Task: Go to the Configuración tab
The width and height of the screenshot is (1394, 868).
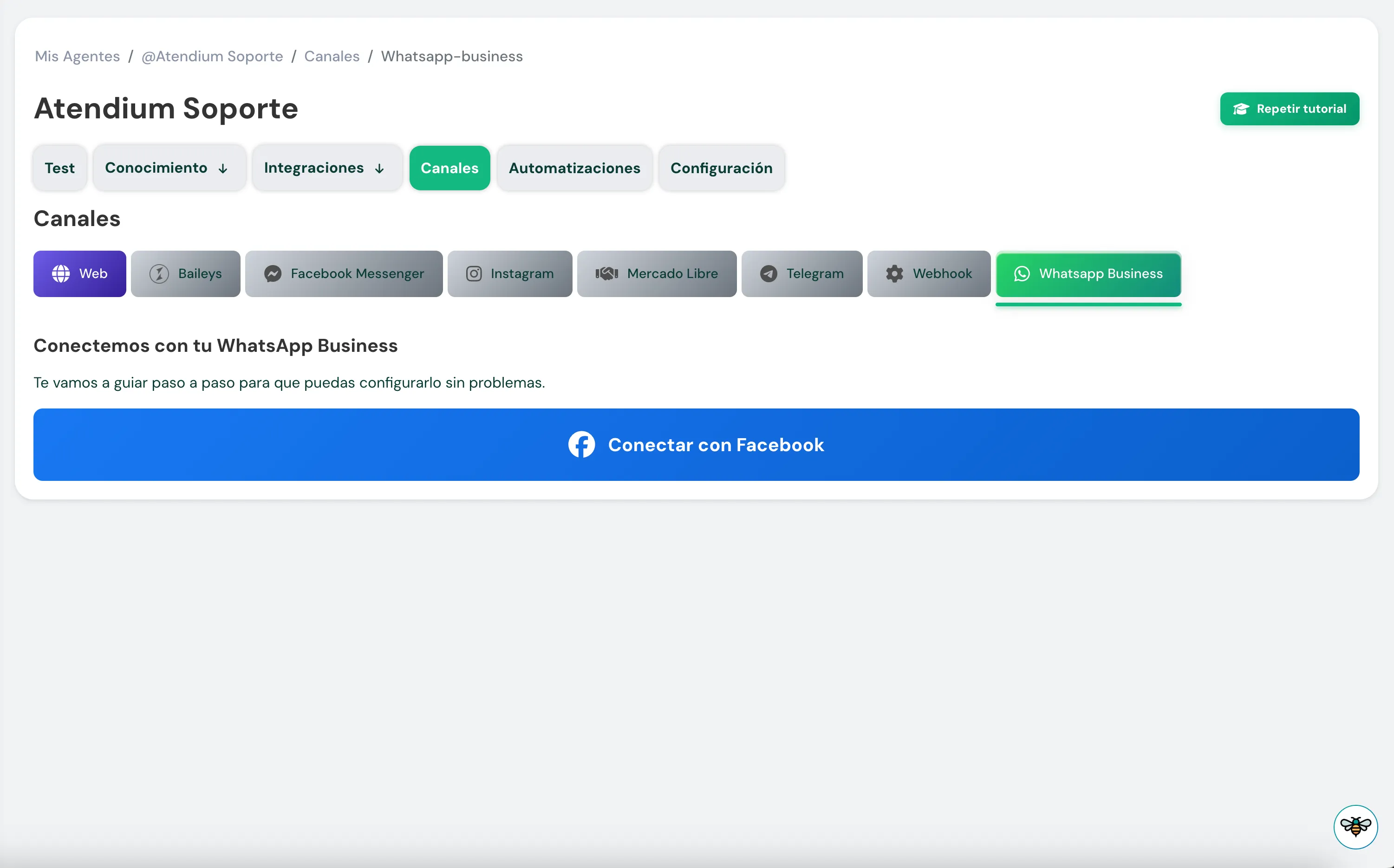Action: (722, 168)
